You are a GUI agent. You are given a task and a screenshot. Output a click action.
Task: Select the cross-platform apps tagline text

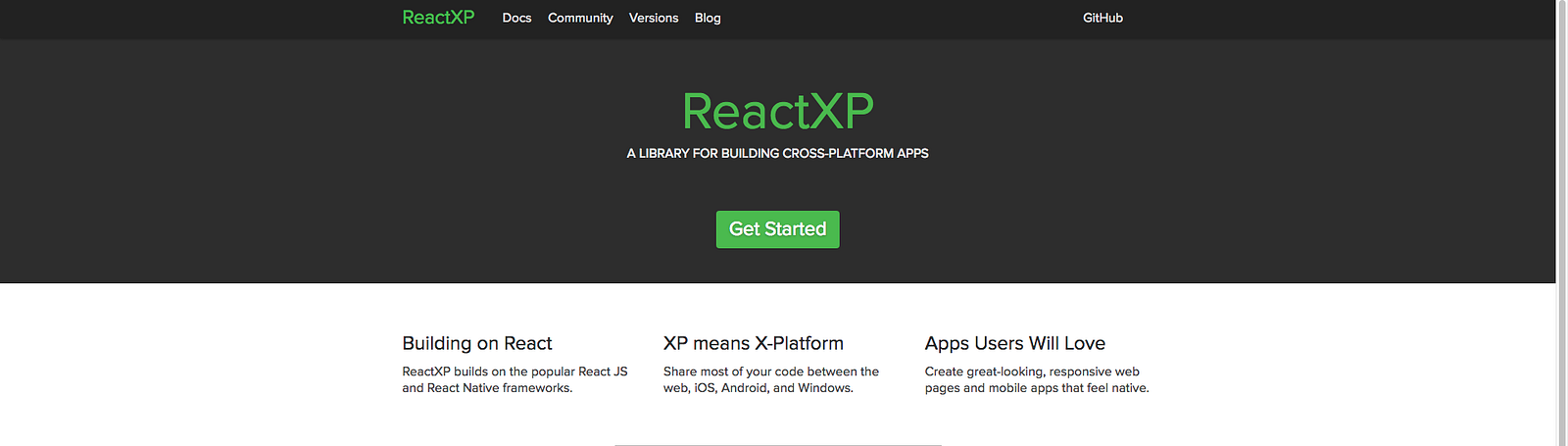(x=778, y=153)
